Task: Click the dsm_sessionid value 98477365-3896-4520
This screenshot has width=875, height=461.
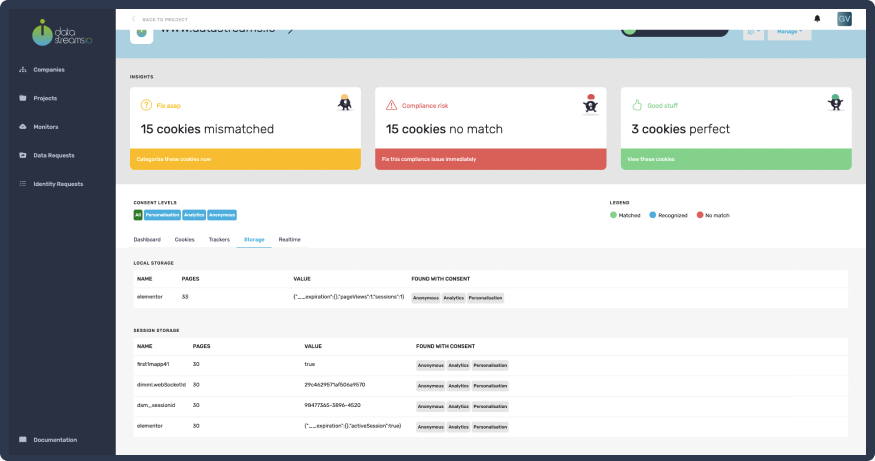Action: [x=333, y=405]
